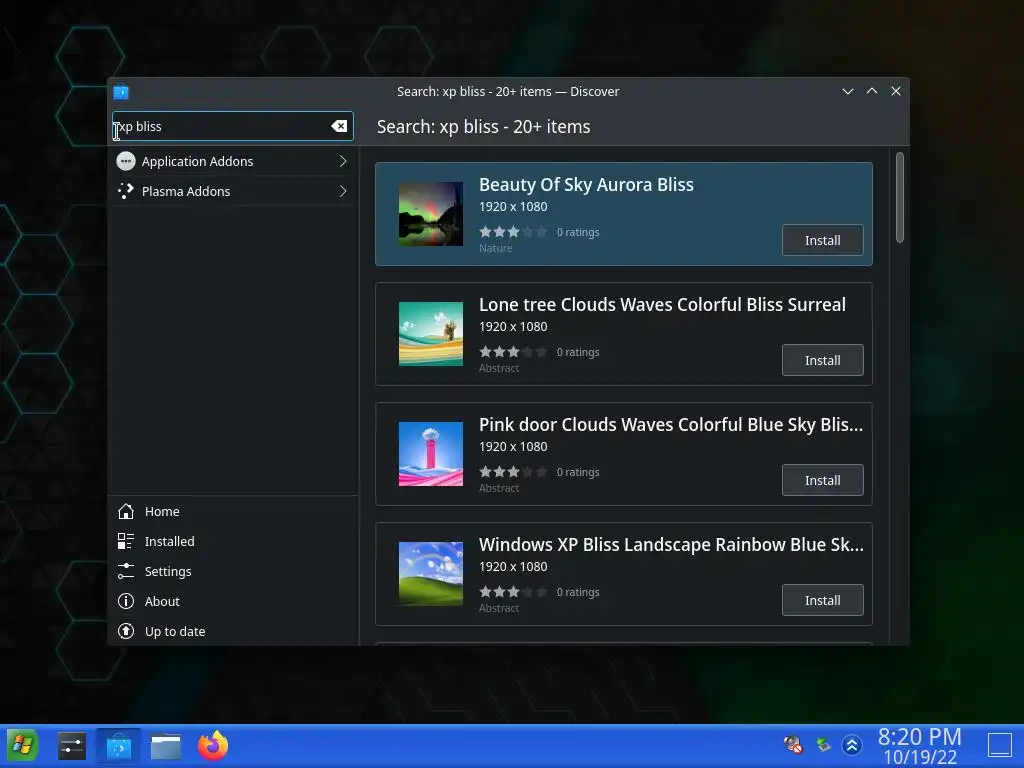
Task: Open the Up to date page
Action: point(232,632)
